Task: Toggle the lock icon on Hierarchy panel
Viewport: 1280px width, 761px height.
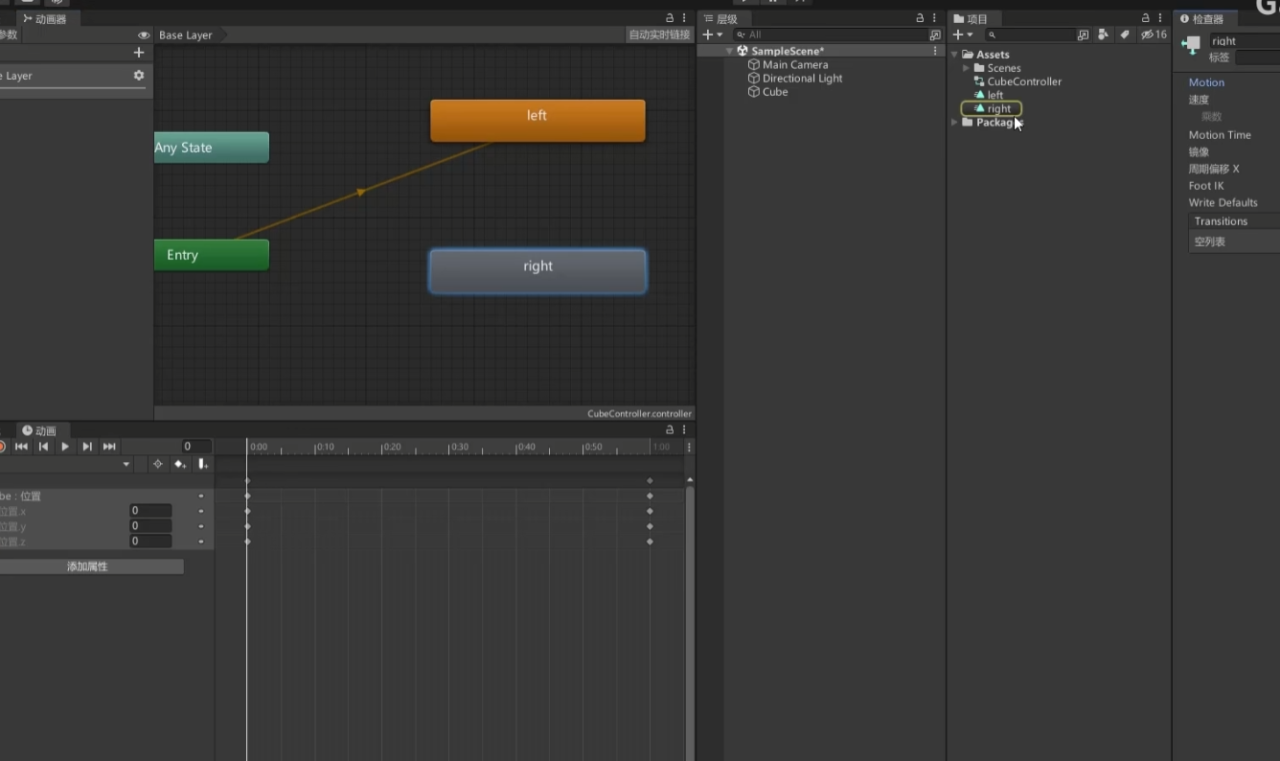Action: pos(920,18)
